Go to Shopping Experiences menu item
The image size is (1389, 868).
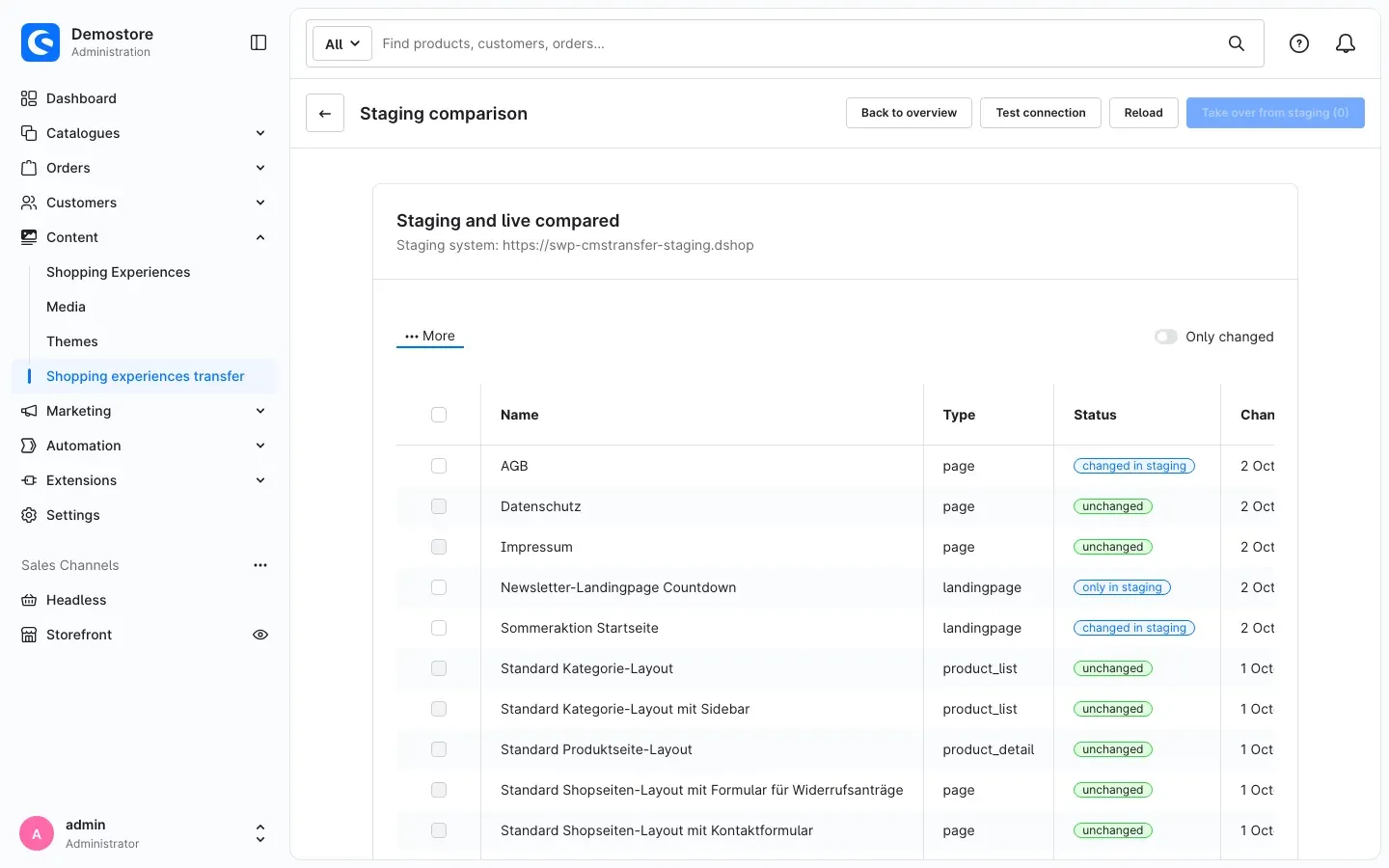pos(119,272)
